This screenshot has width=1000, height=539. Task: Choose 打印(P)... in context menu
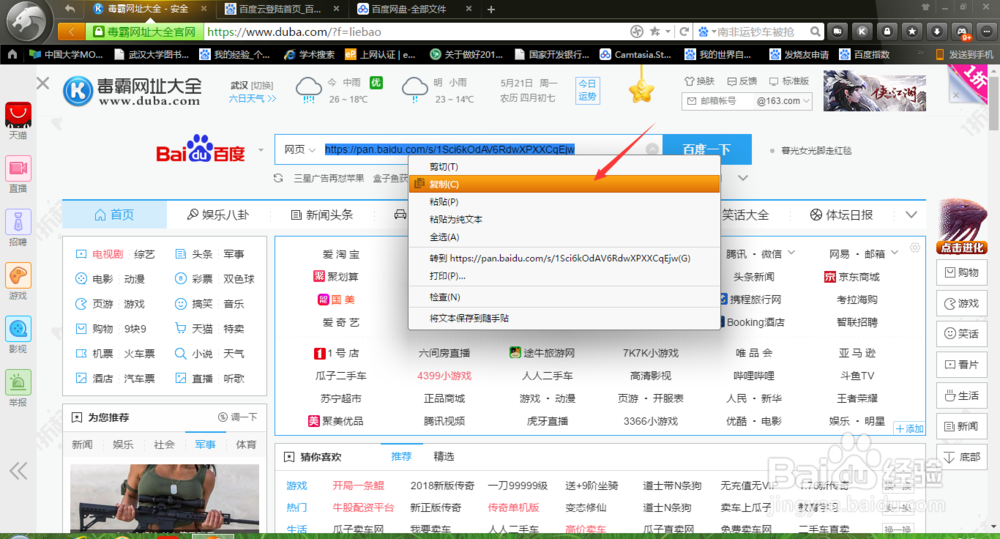[x=564, y=276]
